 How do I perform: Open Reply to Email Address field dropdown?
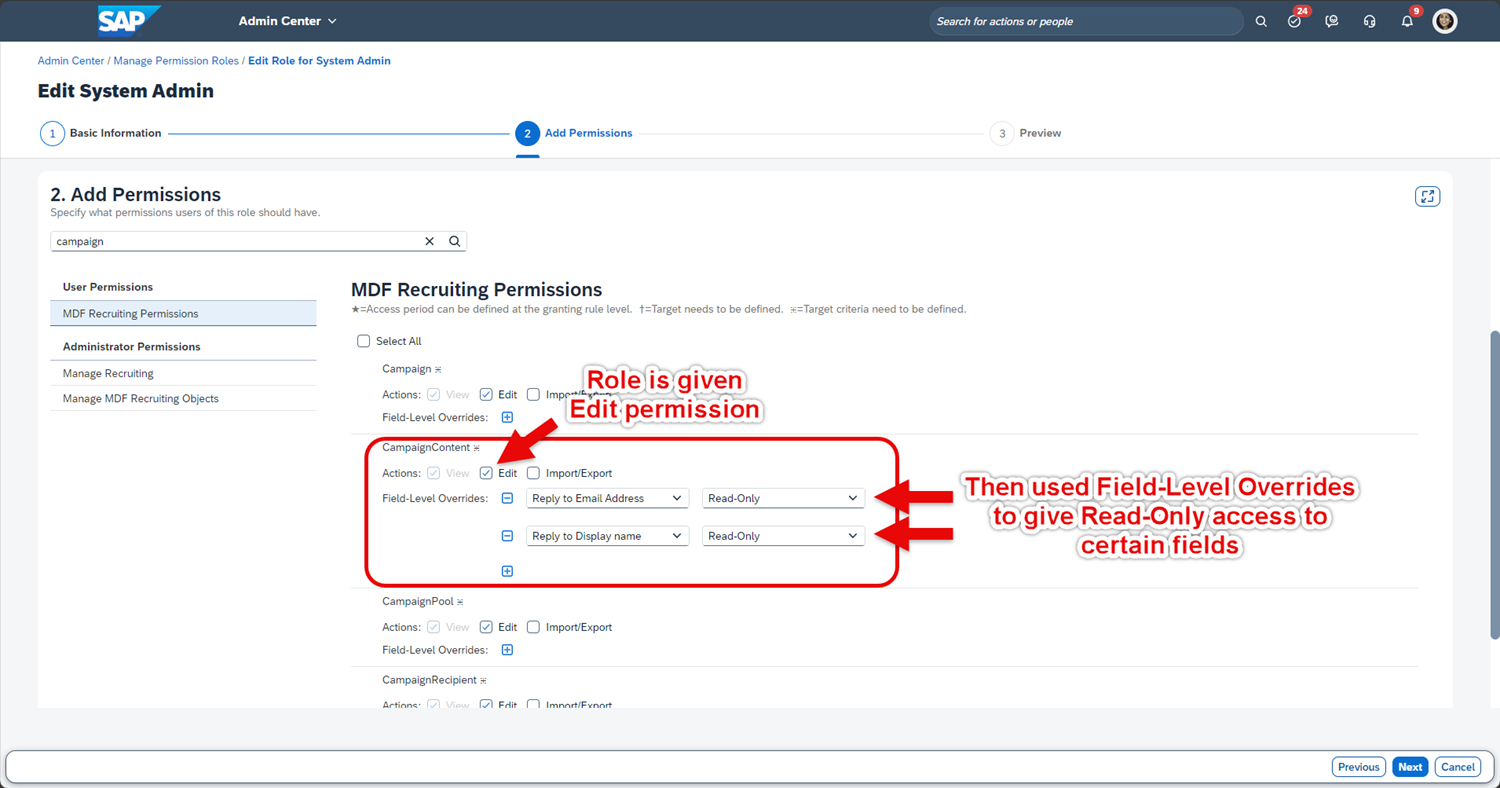point(607,498)
